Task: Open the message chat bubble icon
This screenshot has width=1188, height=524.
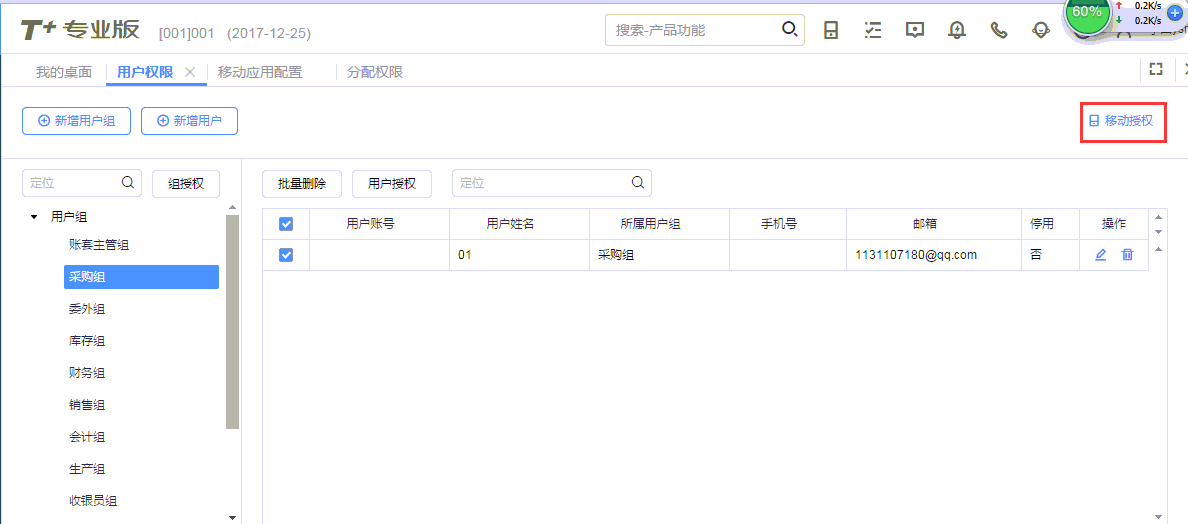Action: tap(915, 30)
